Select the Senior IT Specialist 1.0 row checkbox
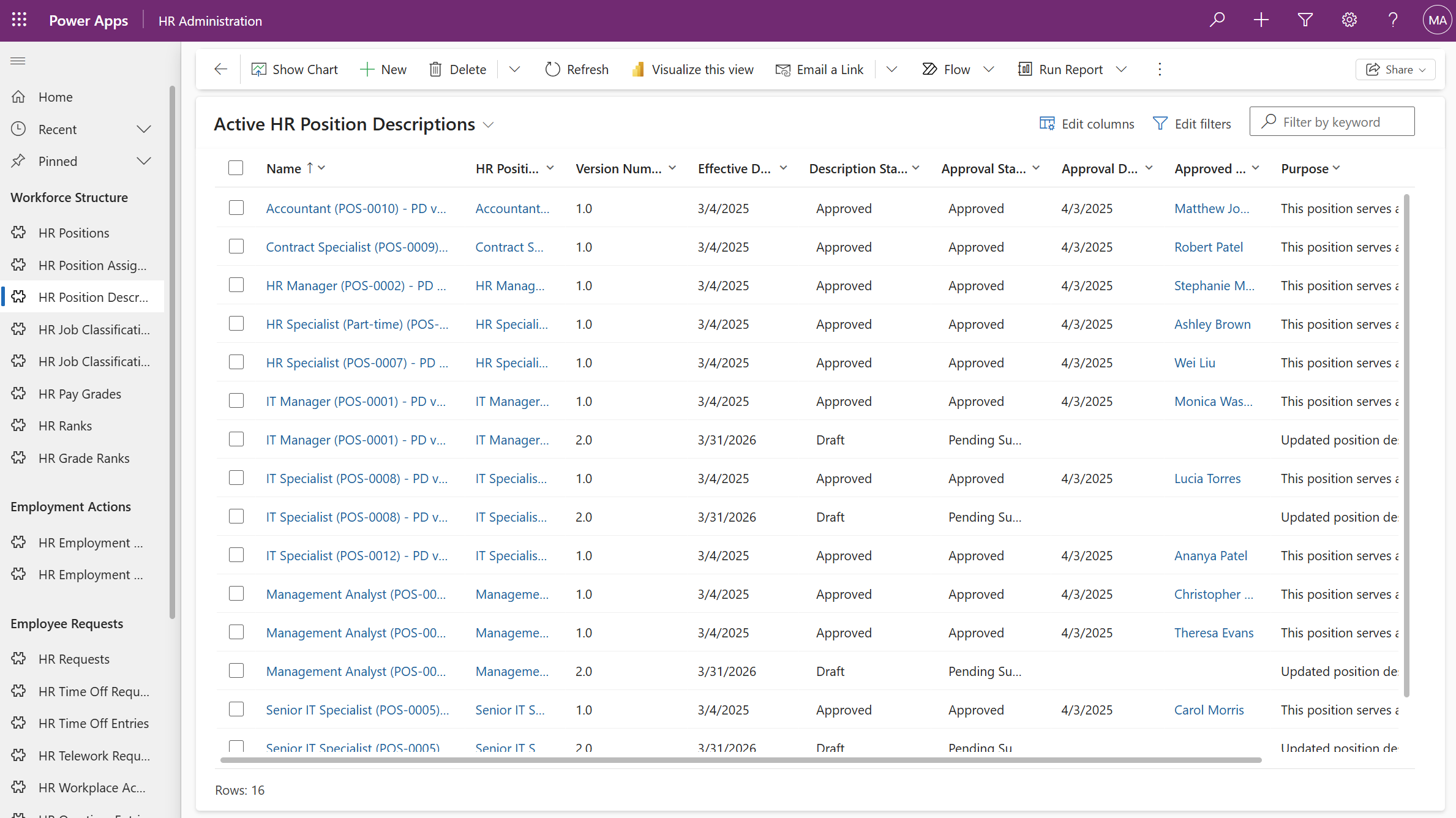 [236, 710]
